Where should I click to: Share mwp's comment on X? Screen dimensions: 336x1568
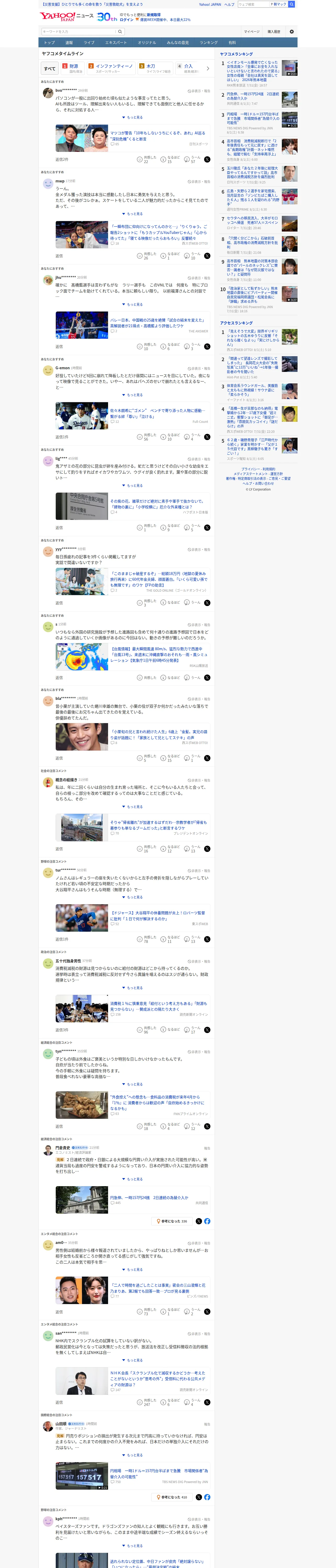click(x=207, y=256)
